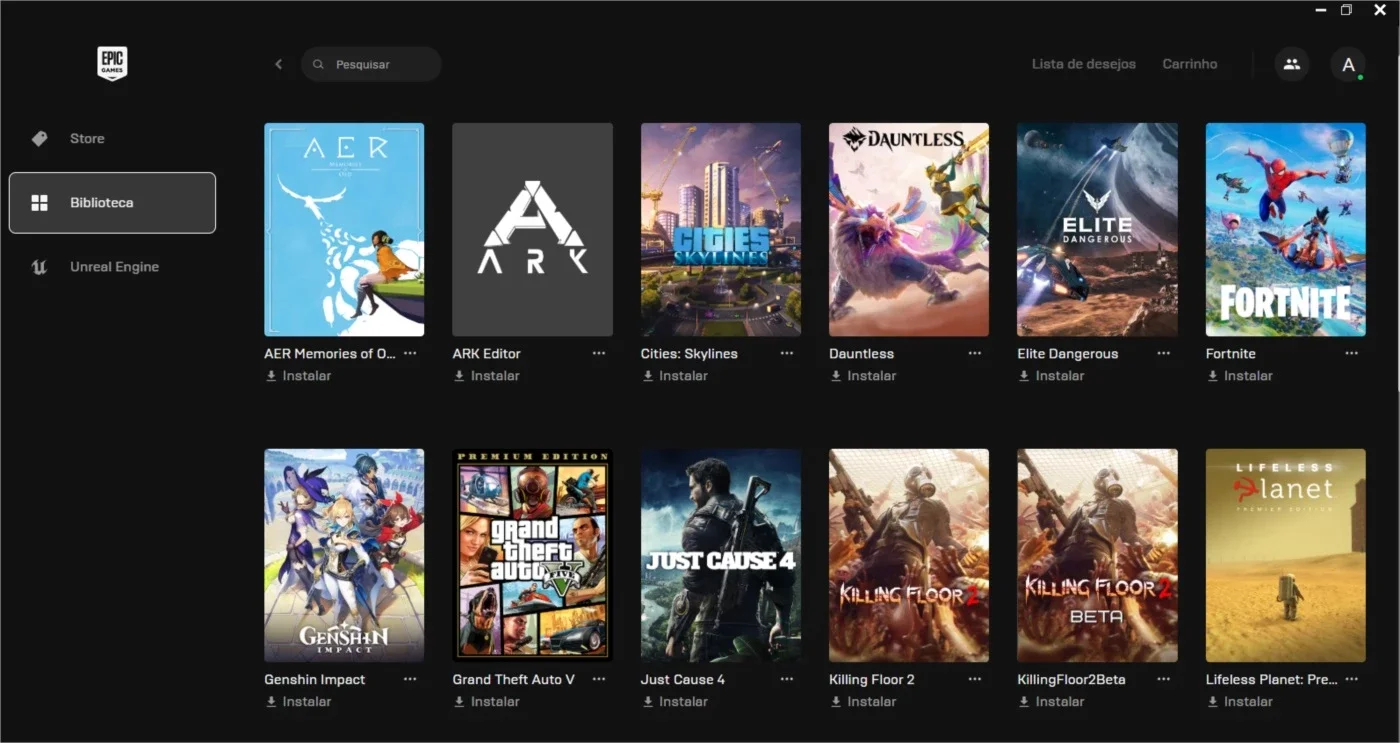Click the Just Cause 4 title text
This screenshot has width=1400, height=743.
(x=683, y=679)
